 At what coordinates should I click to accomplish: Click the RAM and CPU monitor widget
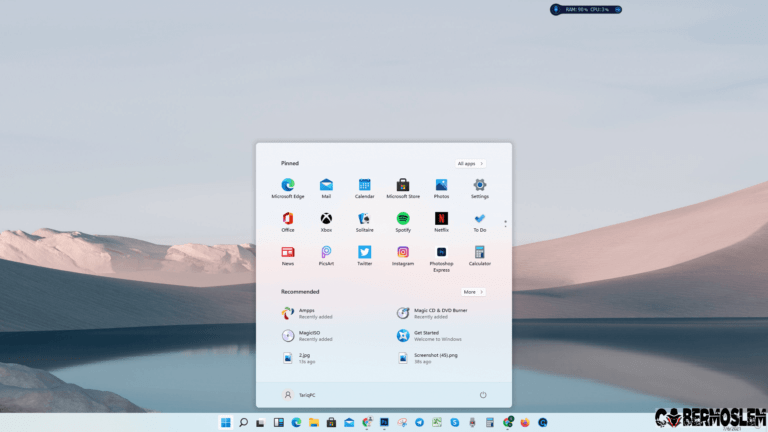coord(586,9)
